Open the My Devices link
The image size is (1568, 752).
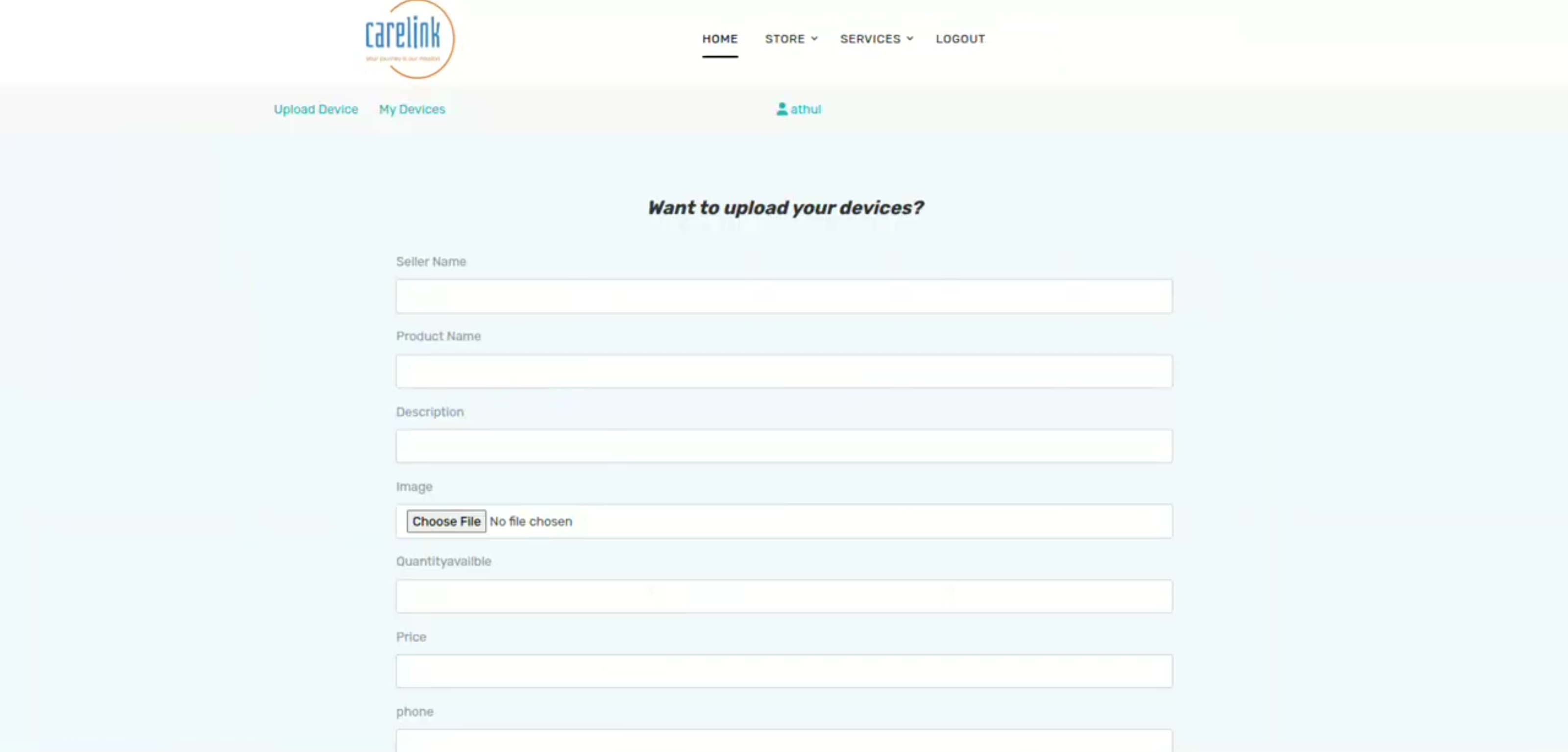tap(412, 109)
